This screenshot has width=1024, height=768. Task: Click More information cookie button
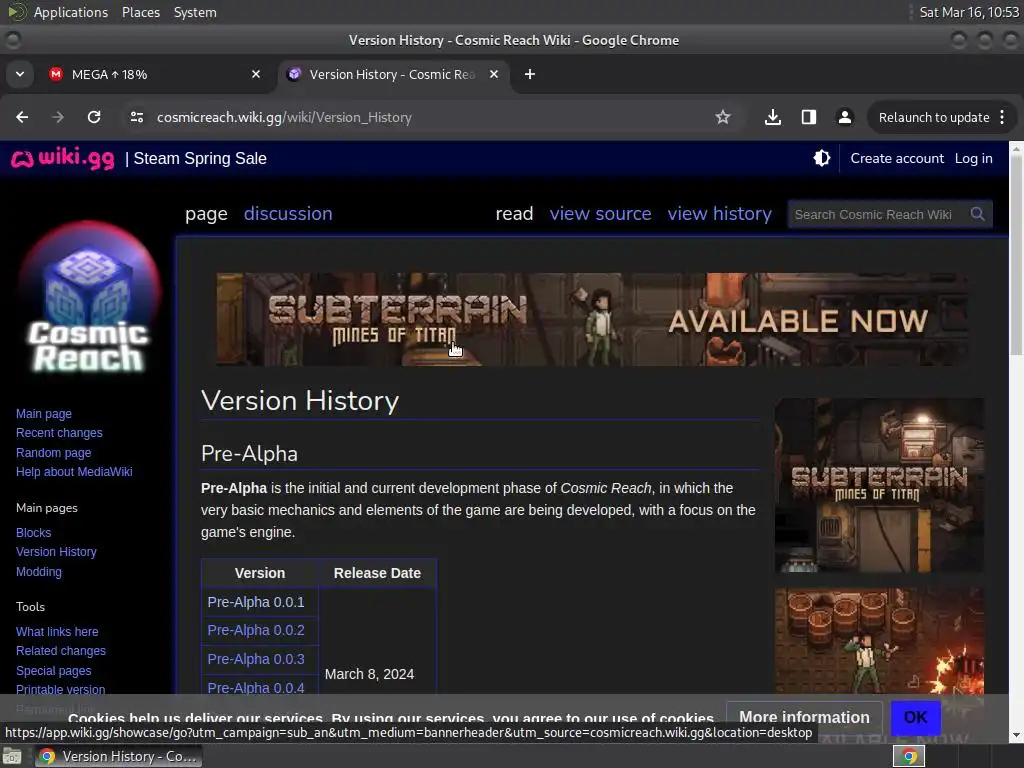point(804,717)
